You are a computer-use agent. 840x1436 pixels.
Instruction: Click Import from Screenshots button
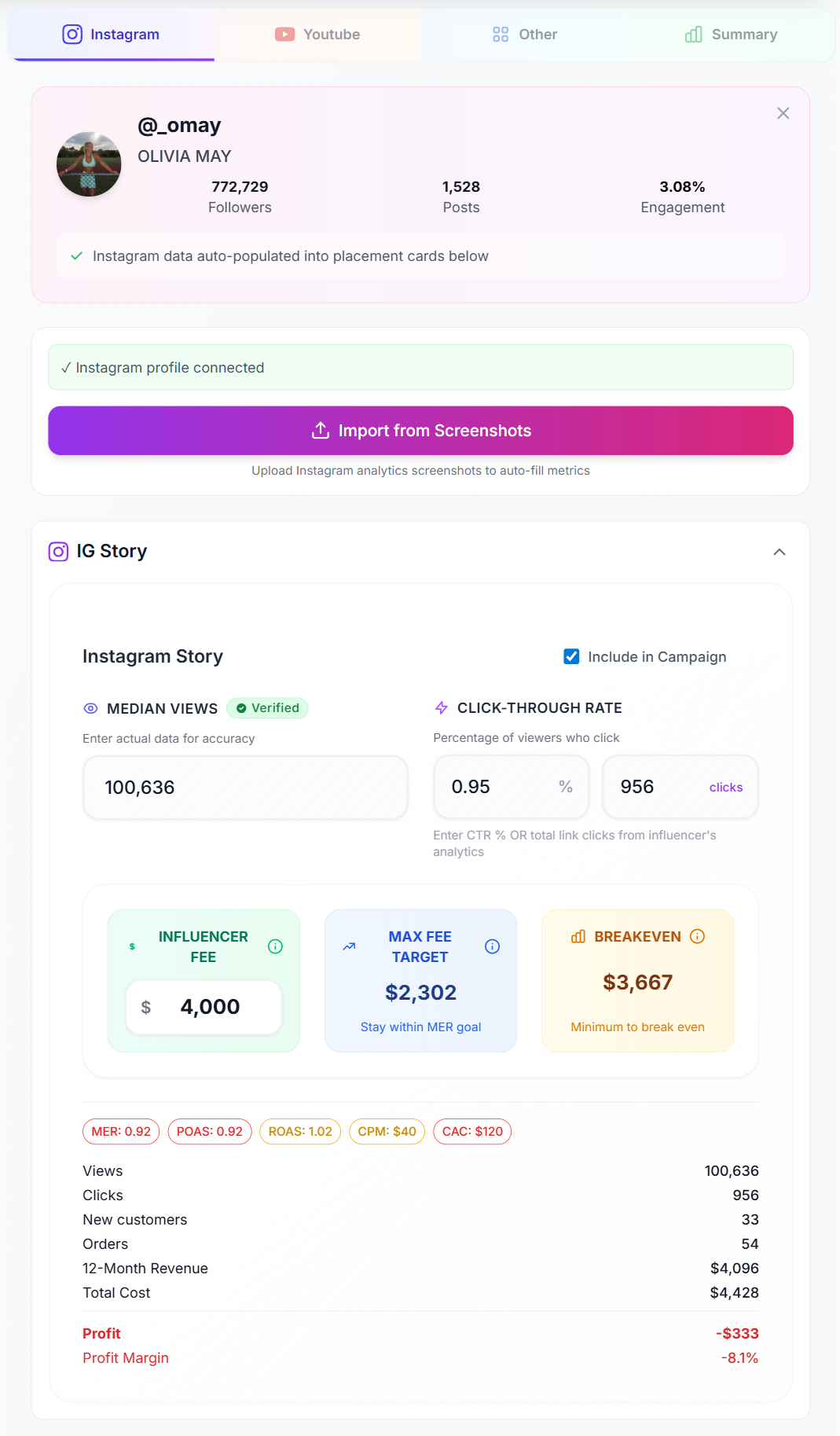point(420,431)
